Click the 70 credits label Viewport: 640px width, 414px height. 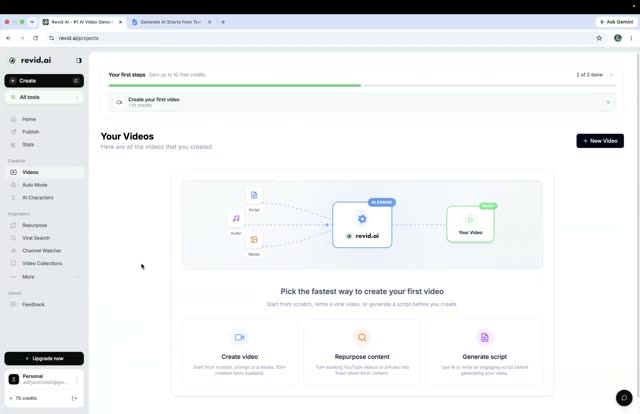point(26,398)
